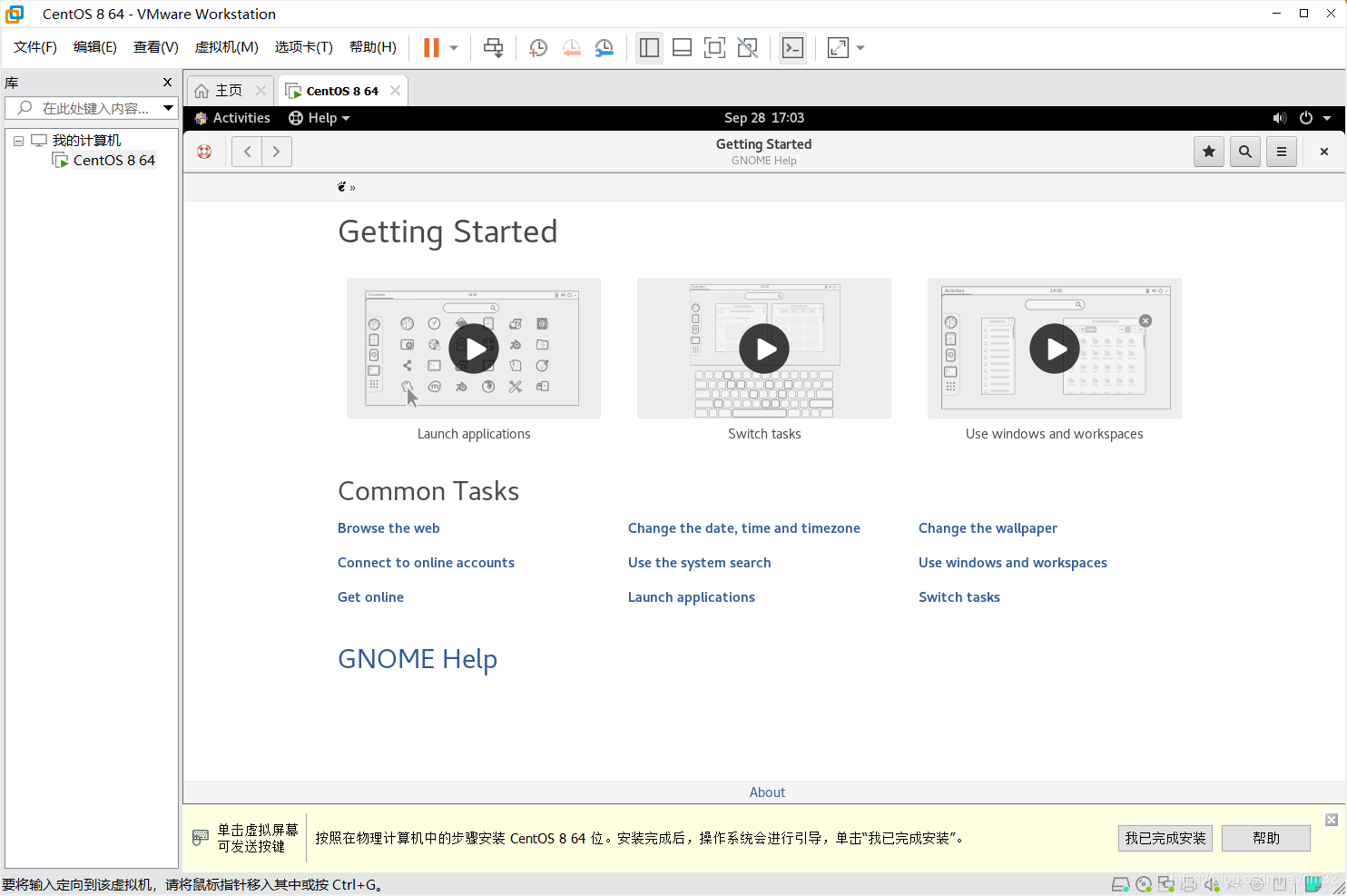Open the snapshot manager
Viewport: 1347px width, 896px height.
(x=604, y=48)
